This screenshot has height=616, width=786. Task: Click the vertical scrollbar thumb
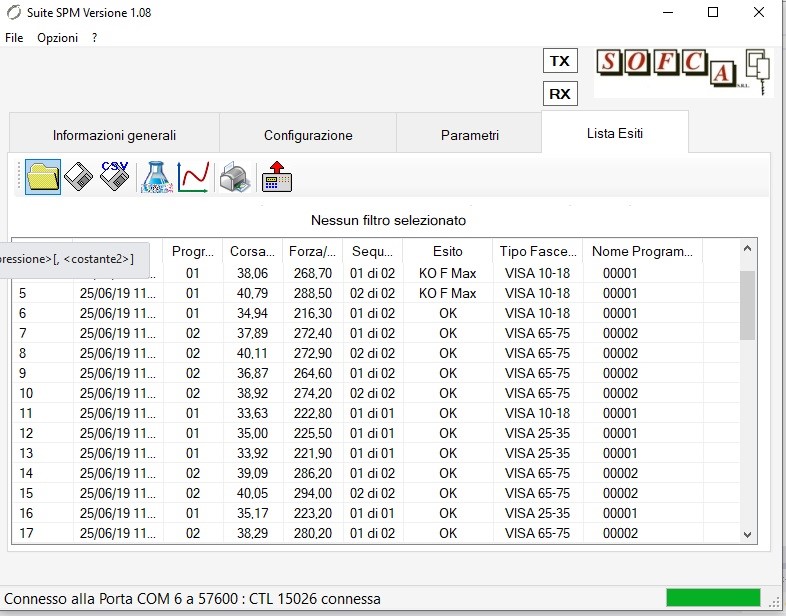(747, 305)
